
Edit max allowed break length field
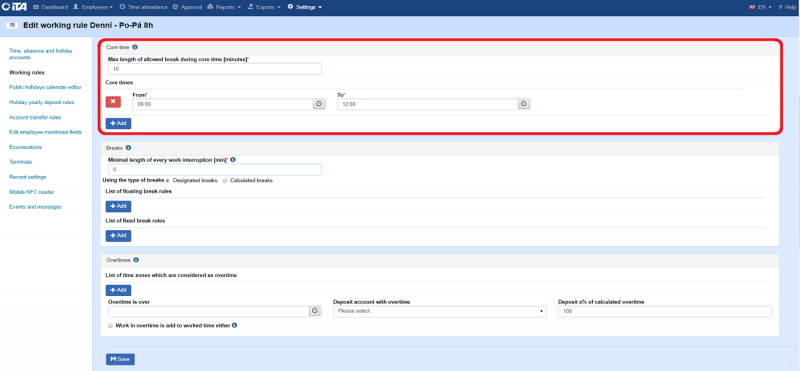[x=214, y=69]
